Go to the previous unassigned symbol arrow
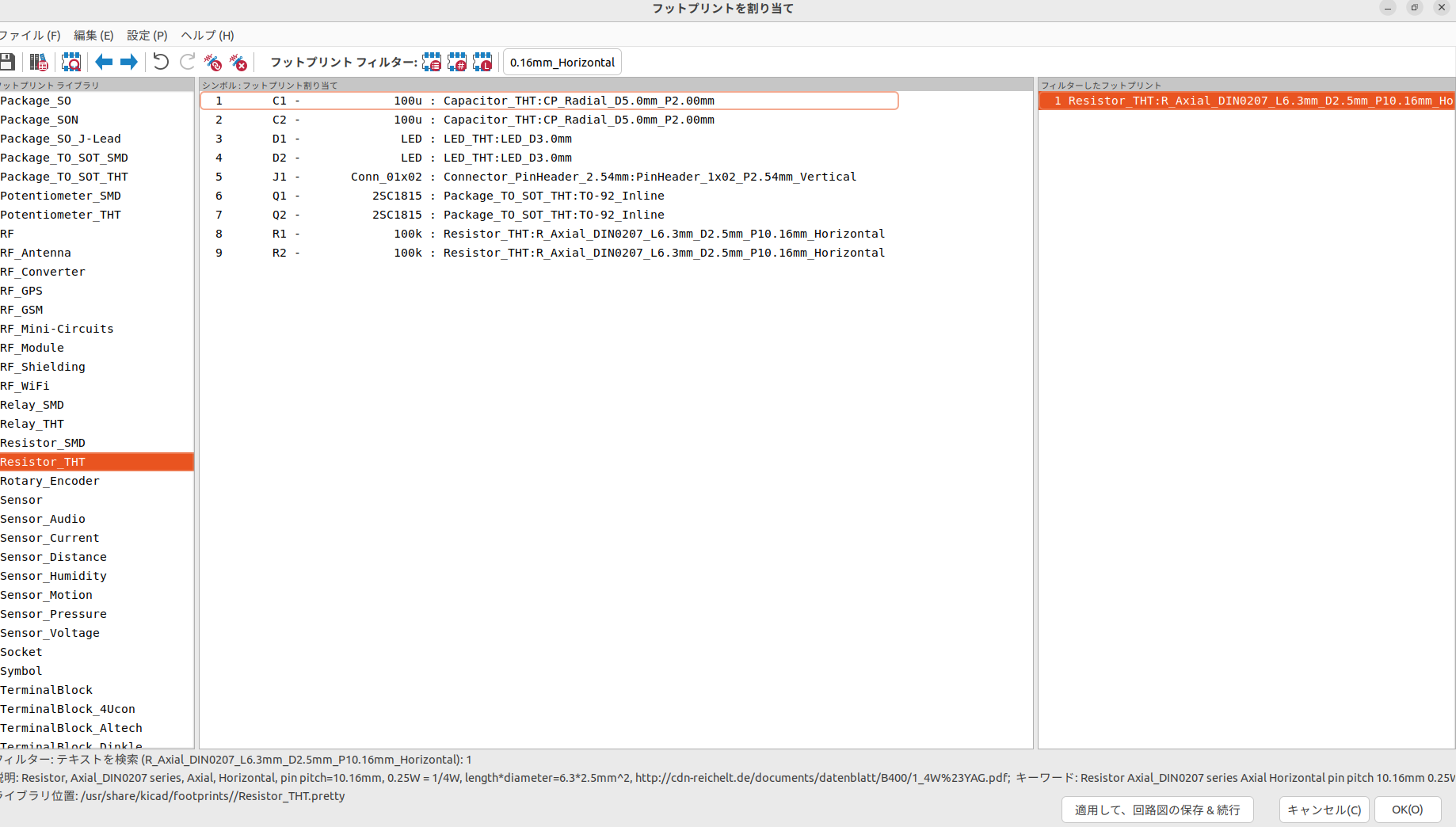1456x827 pixels. pos(104,62)
